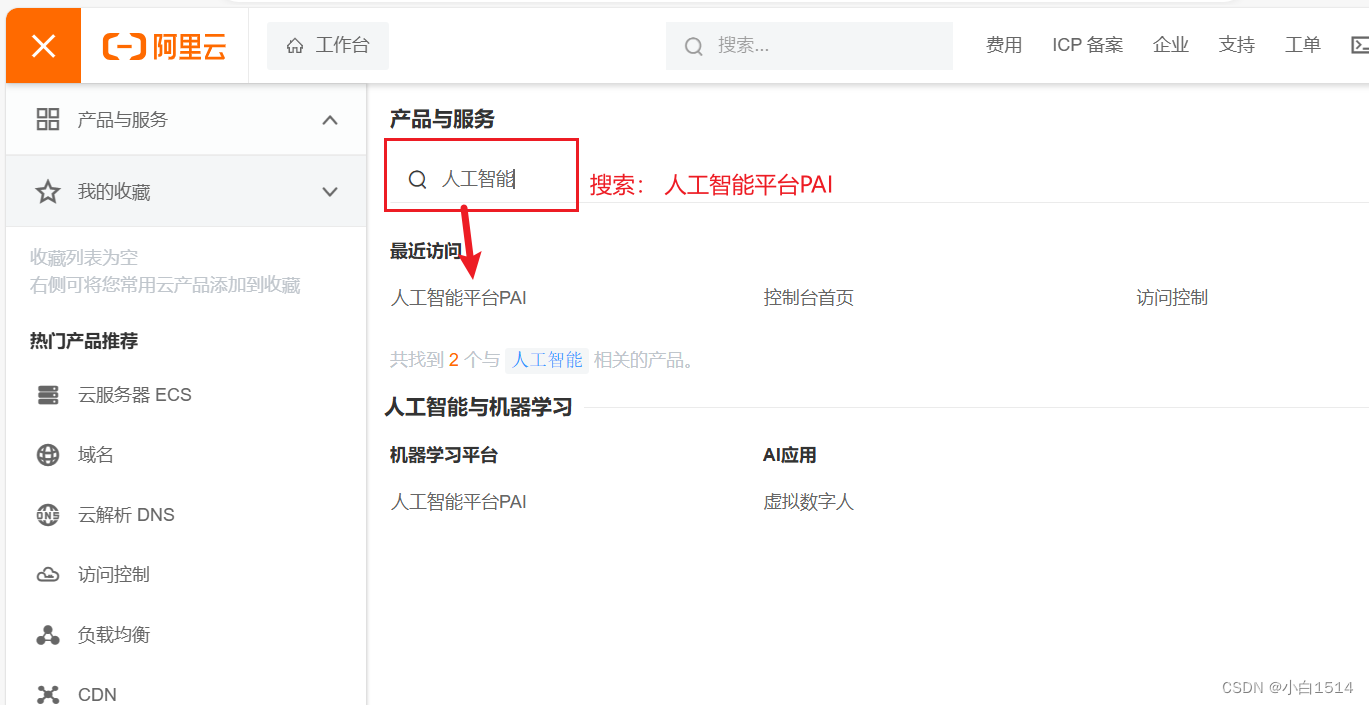Open the 域名 product link
This screenshot has width=1369, height=705.
click(96, 455)
